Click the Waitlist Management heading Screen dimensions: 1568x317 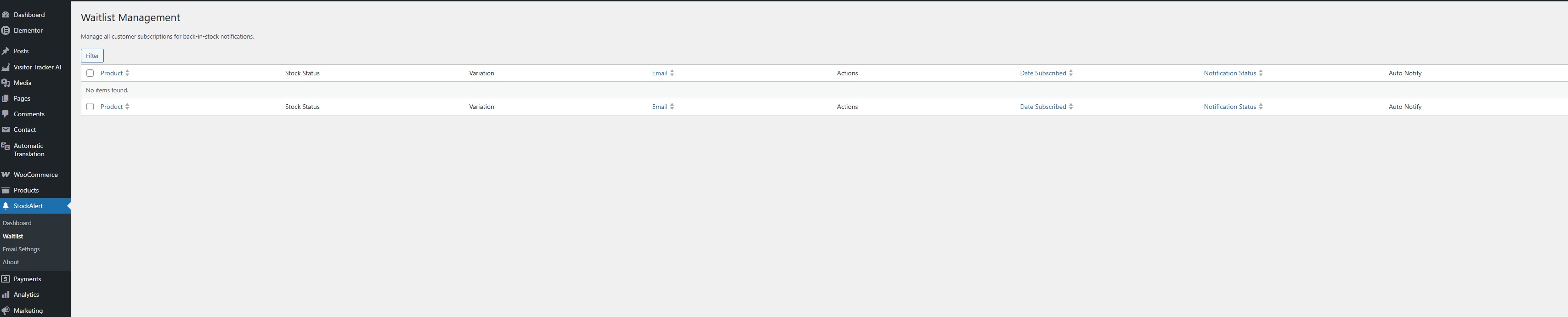click(x=130, y=17)
